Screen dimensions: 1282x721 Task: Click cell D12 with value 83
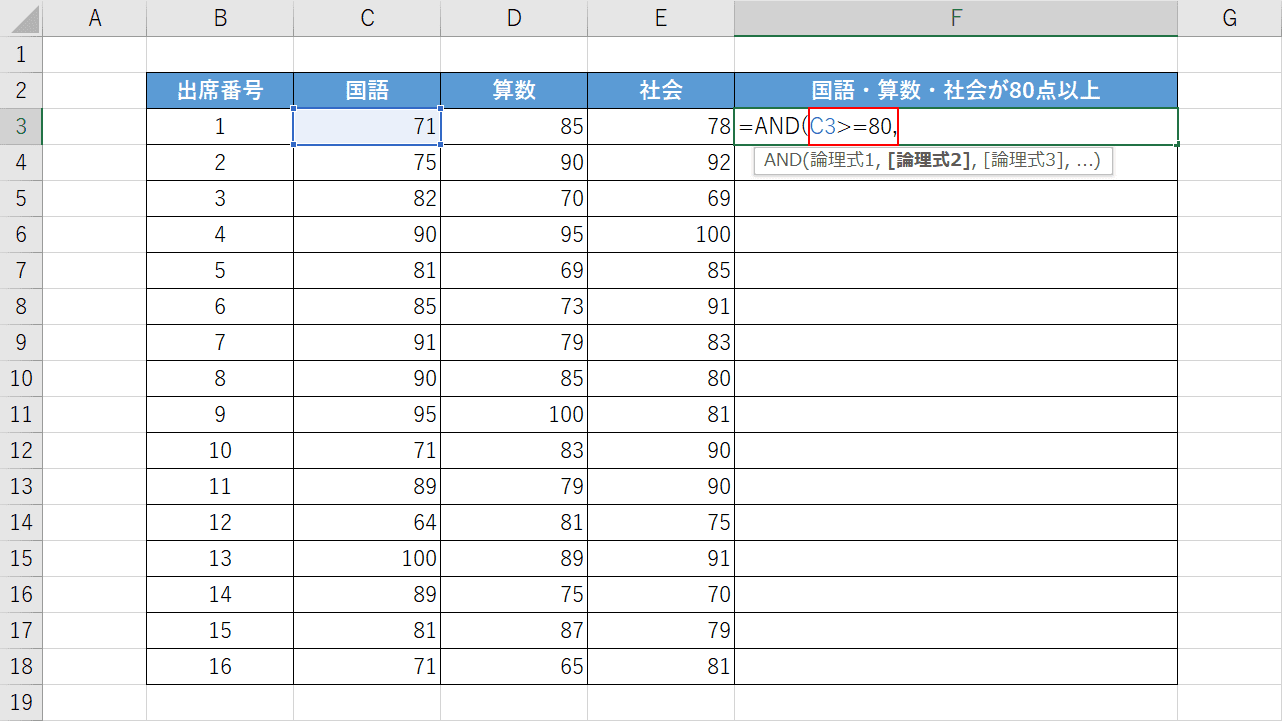[514, 450]
